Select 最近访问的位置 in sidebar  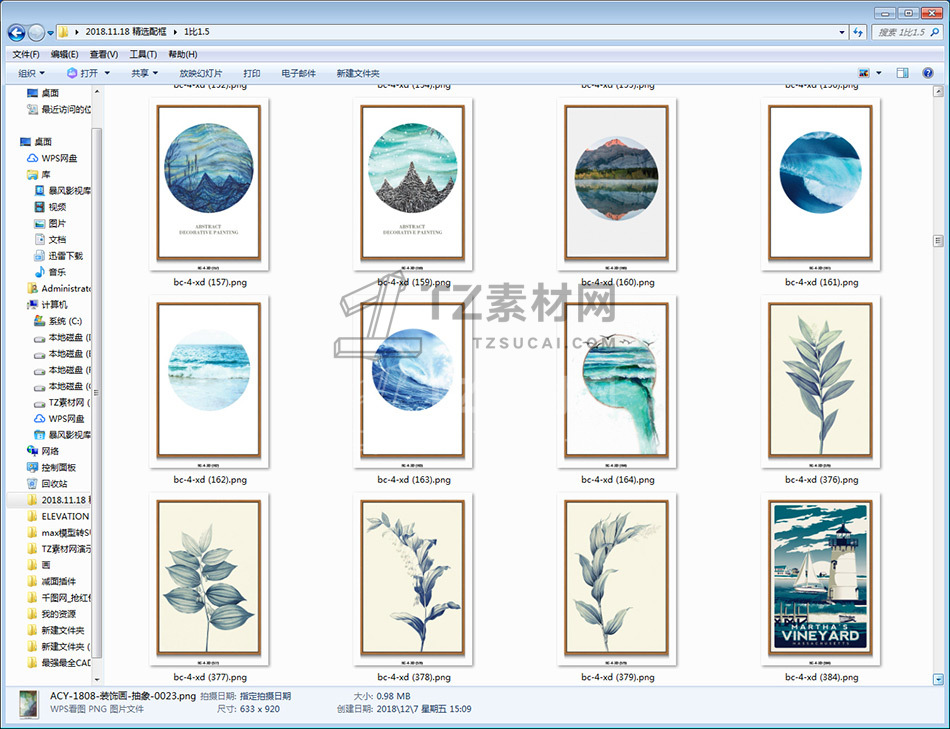pyautogui.click(x=59, y=110)
